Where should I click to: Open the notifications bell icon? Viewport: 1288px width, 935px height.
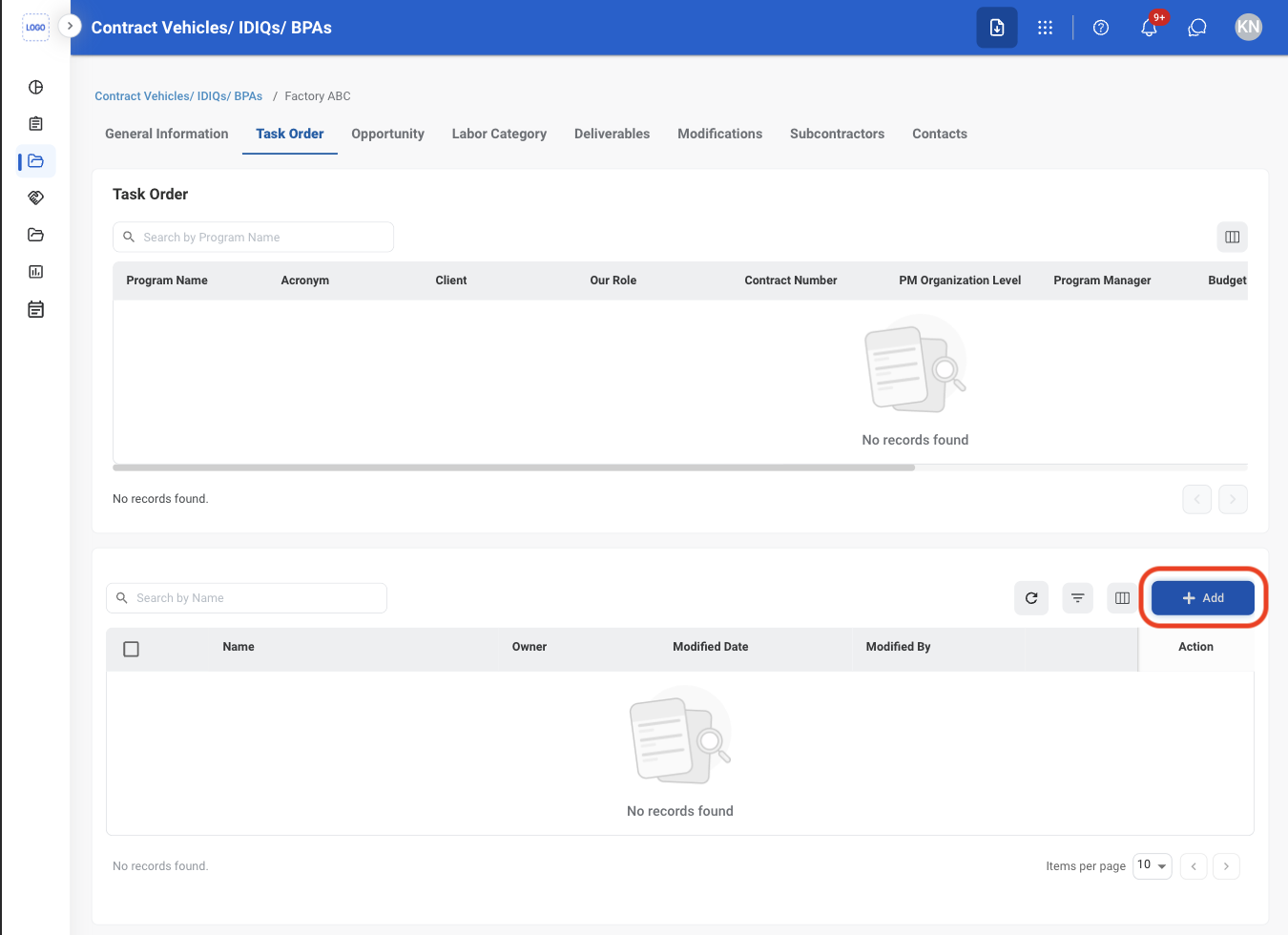(x=1149, y=28)
